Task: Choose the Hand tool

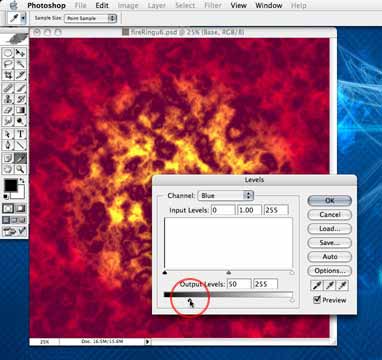Action: pos(8,169)
